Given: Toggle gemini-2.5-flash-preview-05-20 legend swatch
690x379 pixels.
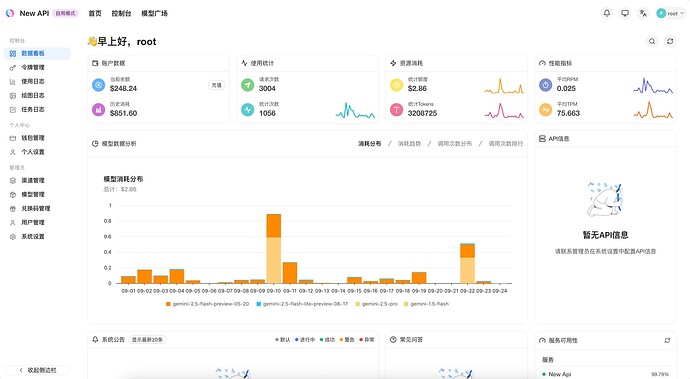Looking at the screenshot, I should (x=168, y=304).
